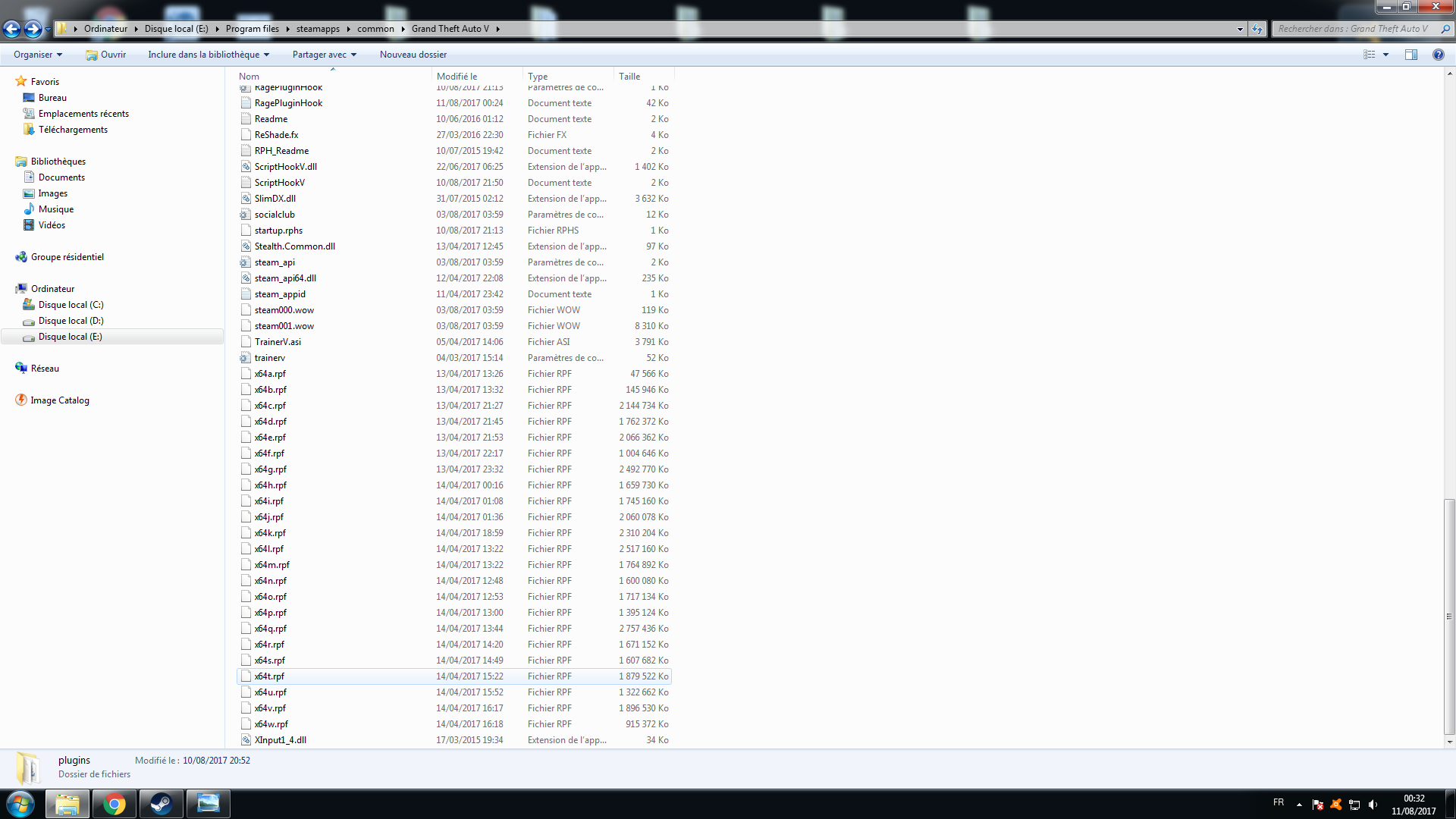
Task: Click the Forward navigation arrow
Action: [33, 29]
